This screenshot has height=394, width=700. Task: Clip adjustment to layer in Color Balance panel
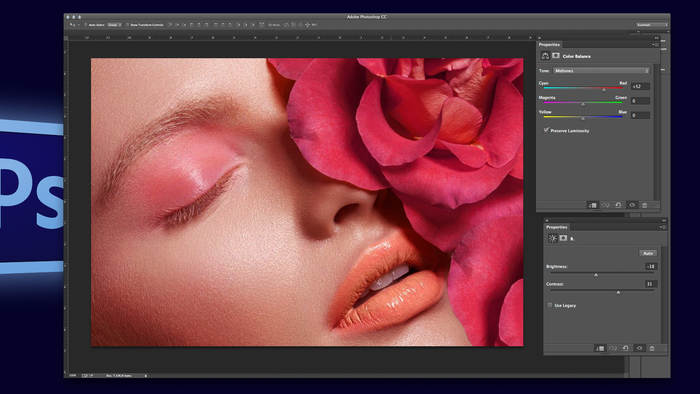coord(592,205)
